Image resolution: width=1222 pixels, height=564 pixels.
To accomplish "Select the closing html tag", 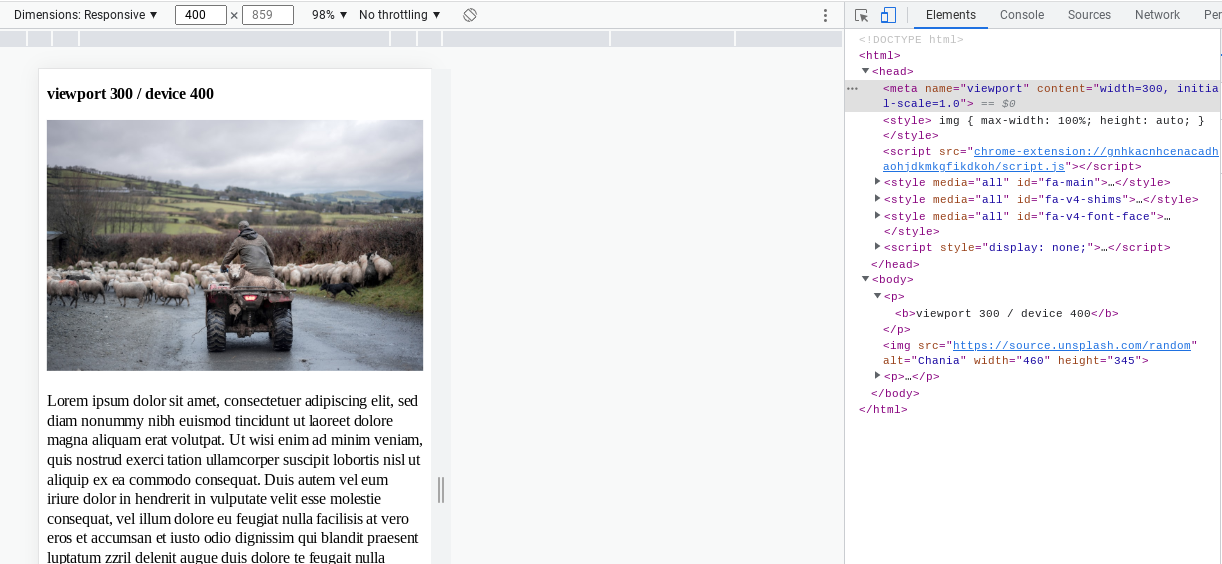I will click(x=883, y=409).
